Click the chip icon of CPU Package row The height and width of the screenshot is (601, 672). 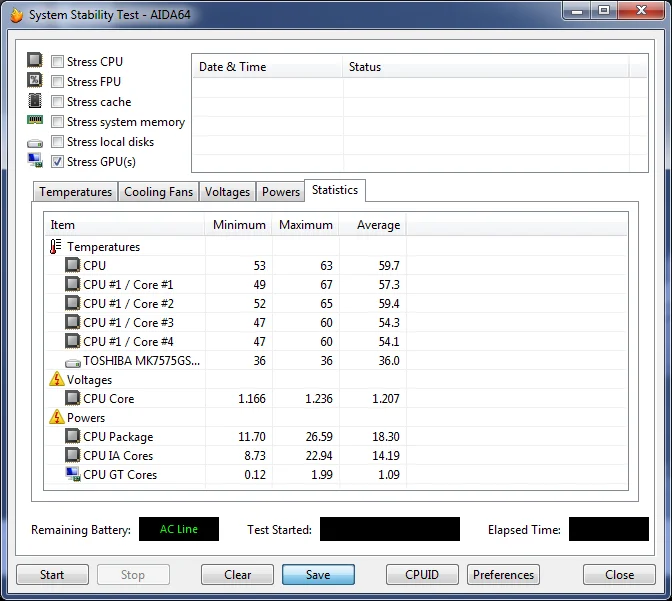coord(72,436)
